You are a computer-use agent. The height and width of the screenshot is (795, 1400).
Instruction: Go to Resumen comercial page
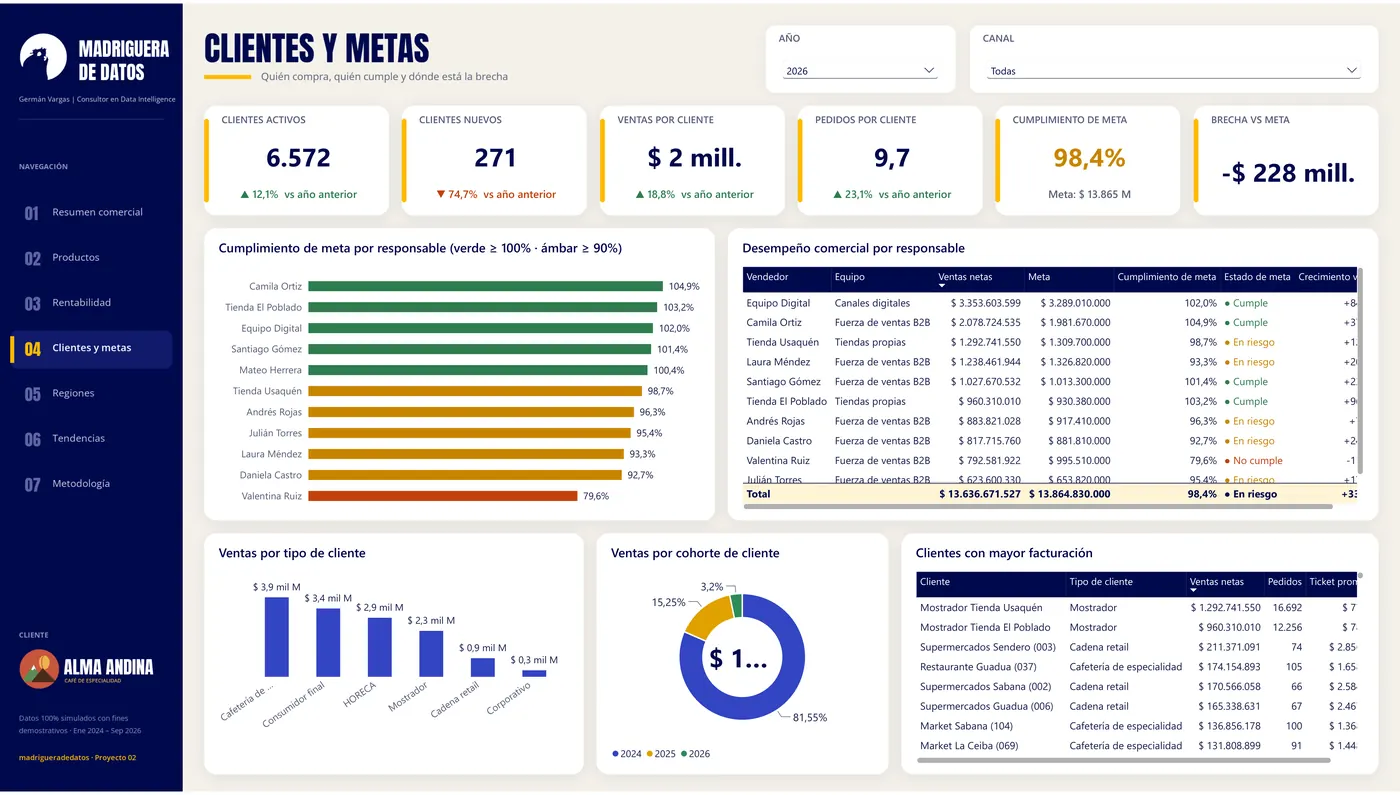click(91, 212)
